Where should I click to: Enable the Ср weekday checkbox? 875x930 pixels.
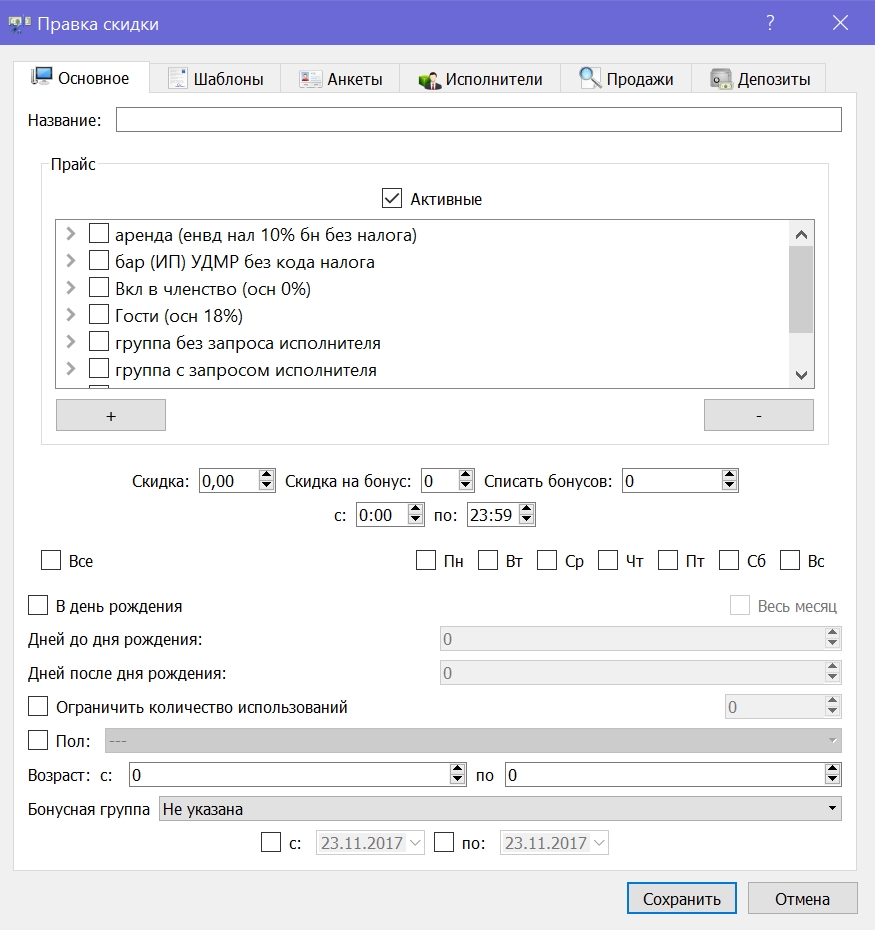coord(547,560)
